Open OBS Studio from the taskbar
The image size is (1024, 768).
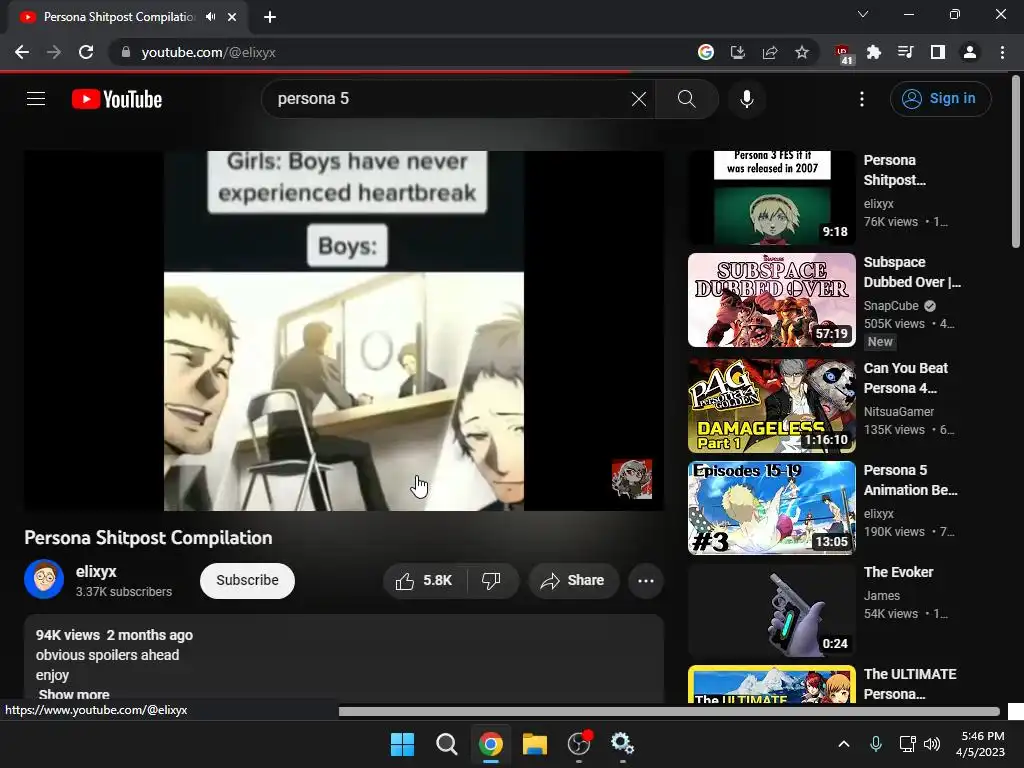click(x=579, y=744)
